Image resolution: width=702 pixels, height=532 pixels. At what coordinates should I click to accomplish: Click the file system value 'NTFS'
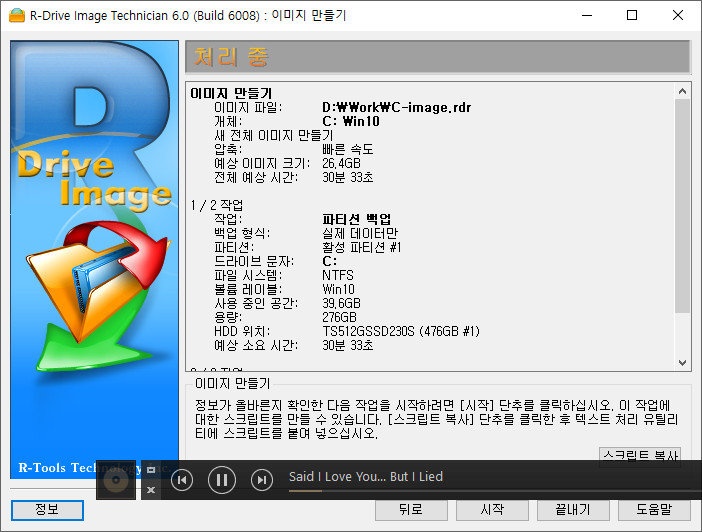[x=338, y=275]
